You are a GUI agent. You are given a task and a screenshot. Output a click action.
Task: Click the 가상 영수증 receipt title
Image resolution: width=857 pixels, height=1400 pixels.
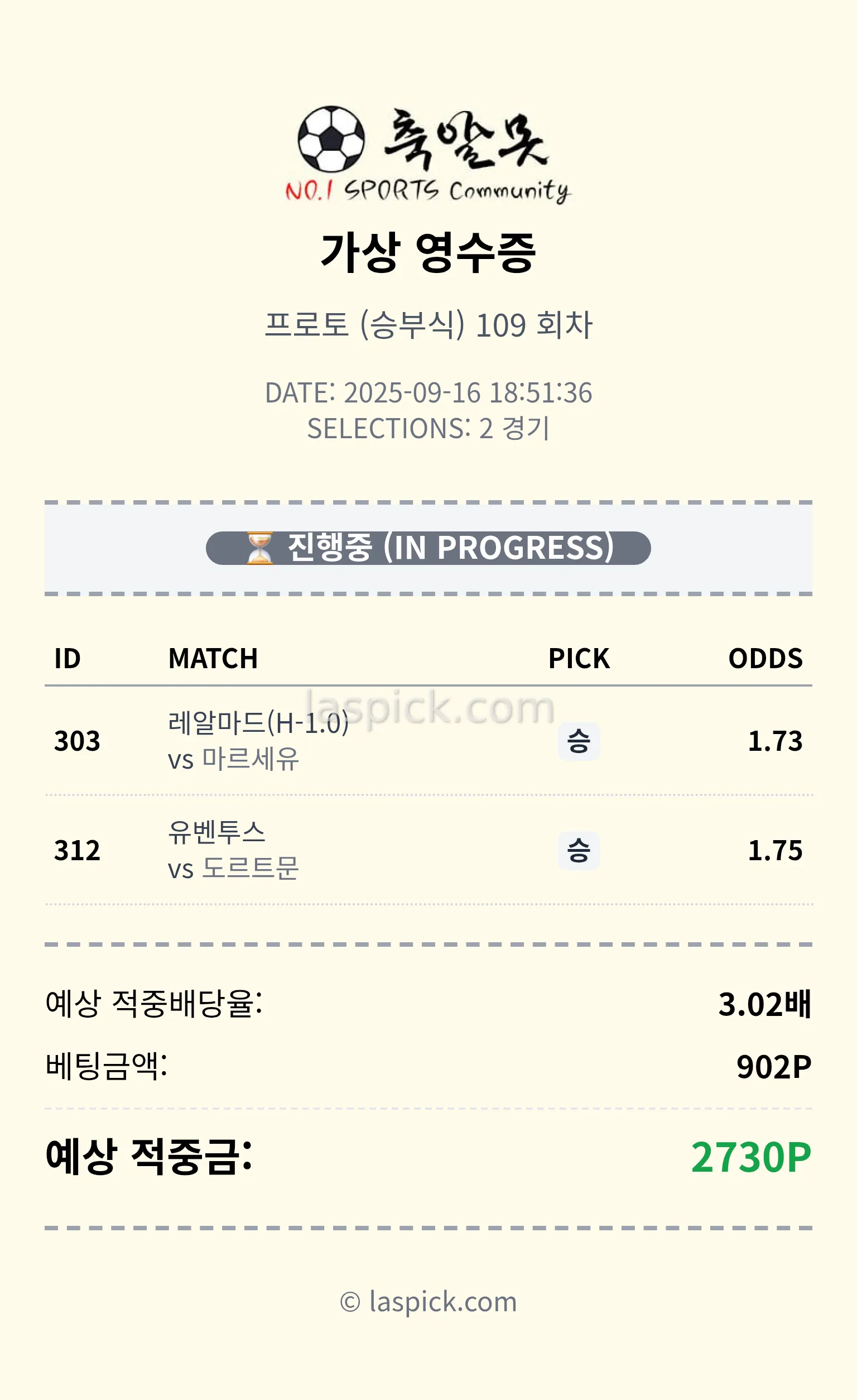click(x=428, y=252)
